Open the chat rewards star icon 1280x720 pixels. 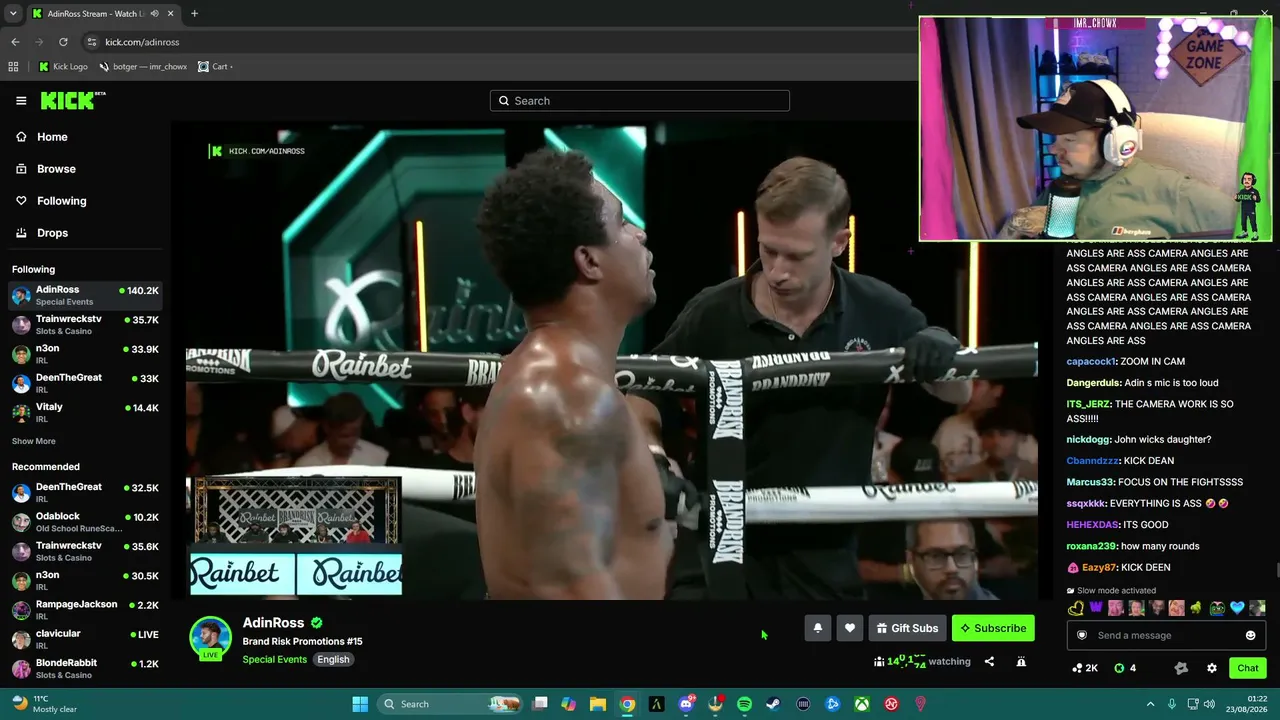[1181, 668]
